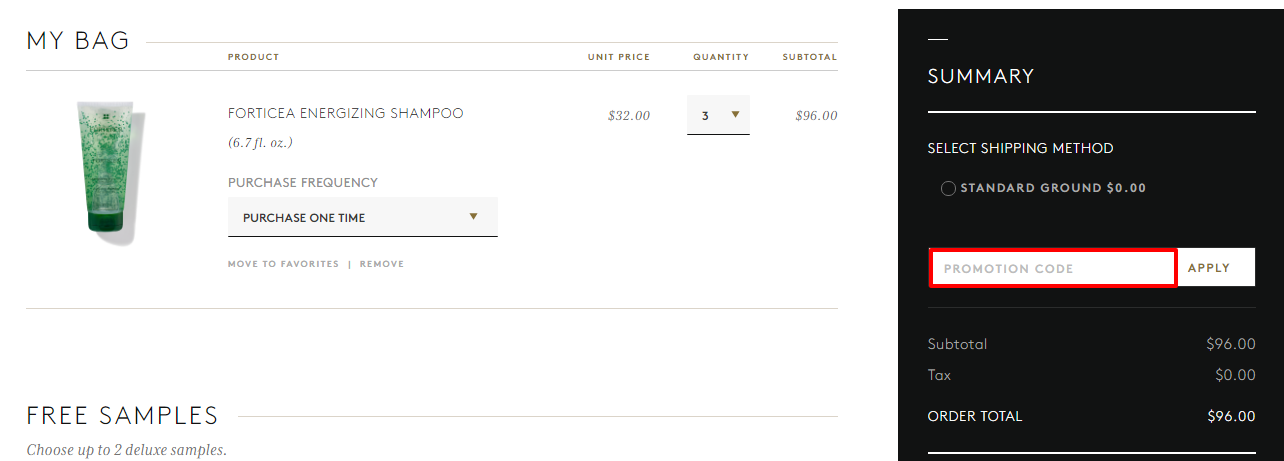Open the Forticea Energizing Shampoo product name link
The height and width of the screenshot is (461, 1284).
coord(346,113)
